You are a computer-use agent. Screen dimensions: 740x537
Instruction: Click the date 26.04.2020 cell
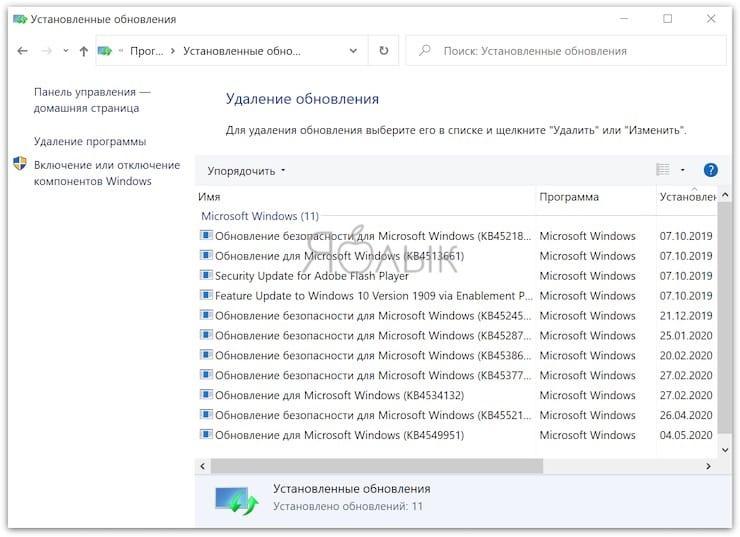point(686,415)
